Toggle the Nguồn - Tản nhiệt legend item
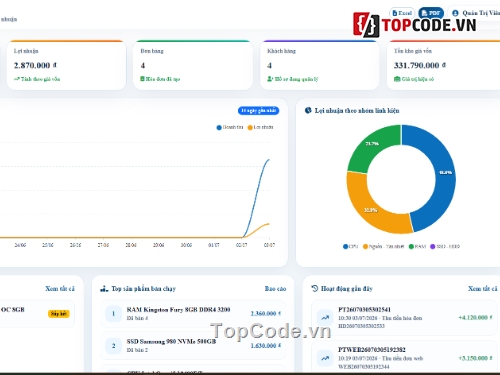Viewport: 500px width, 375px height. tap(383, 246)
